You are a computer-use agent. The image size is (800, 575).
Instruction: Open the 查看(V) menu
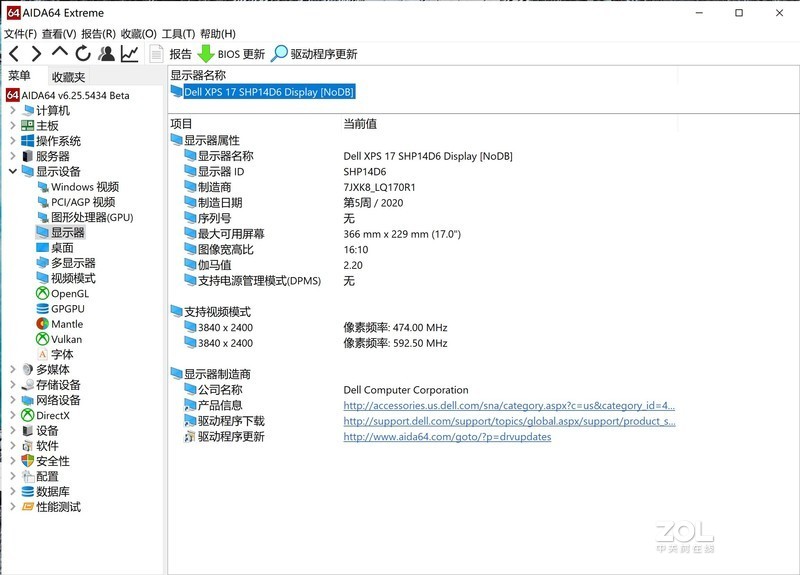[x=59, y=34]
